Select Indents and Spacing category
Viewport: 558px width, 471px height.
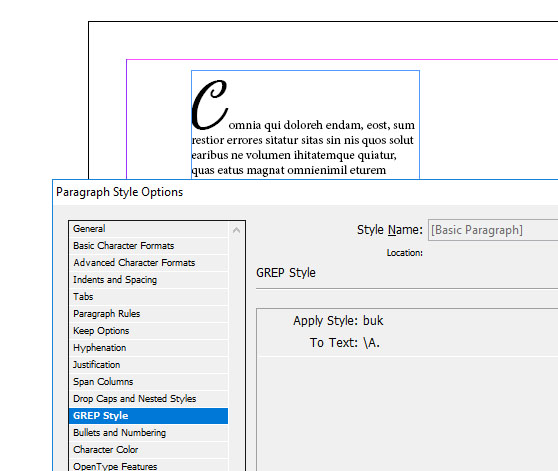coord(148,280)
